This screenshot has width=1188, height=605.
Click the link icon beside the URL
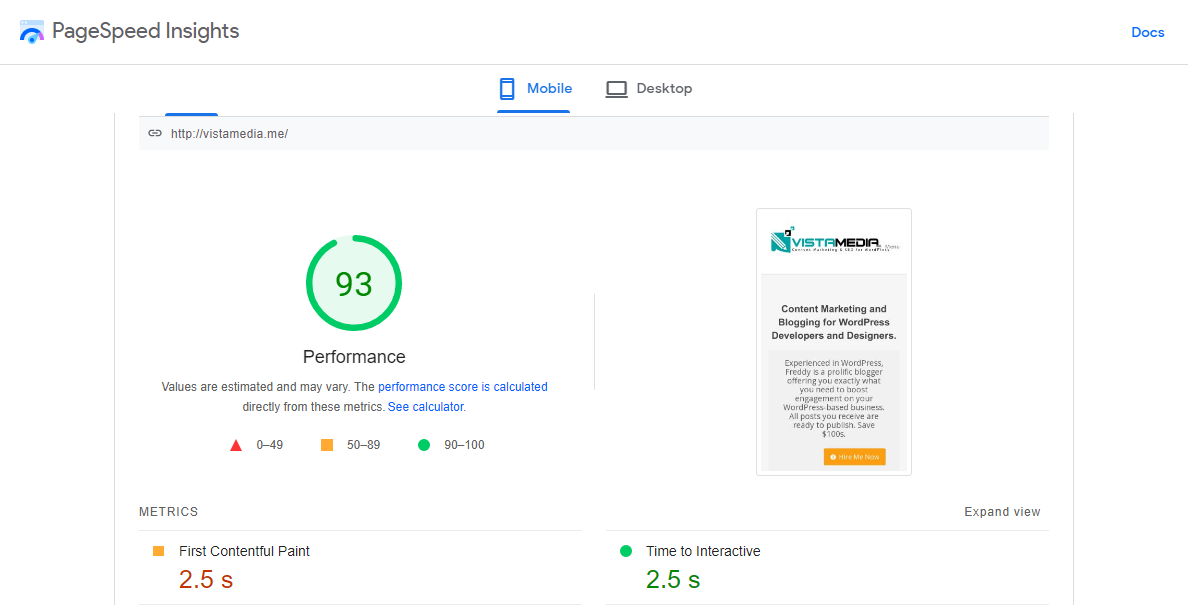point(155,133)
